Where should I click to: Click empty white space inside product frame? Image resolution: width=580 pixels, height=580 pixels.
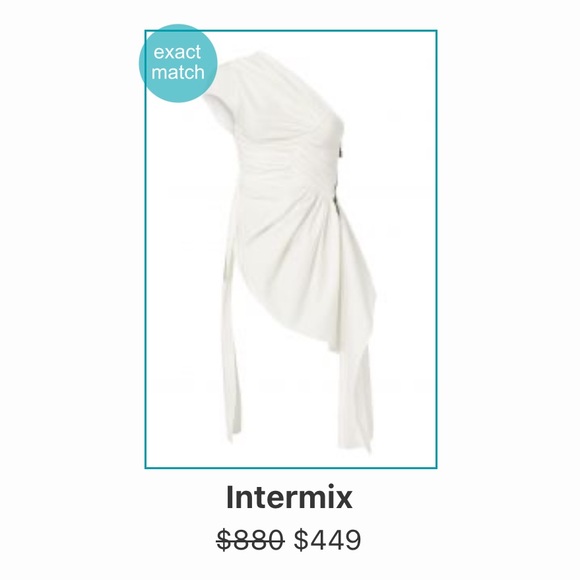coord(403,148)
